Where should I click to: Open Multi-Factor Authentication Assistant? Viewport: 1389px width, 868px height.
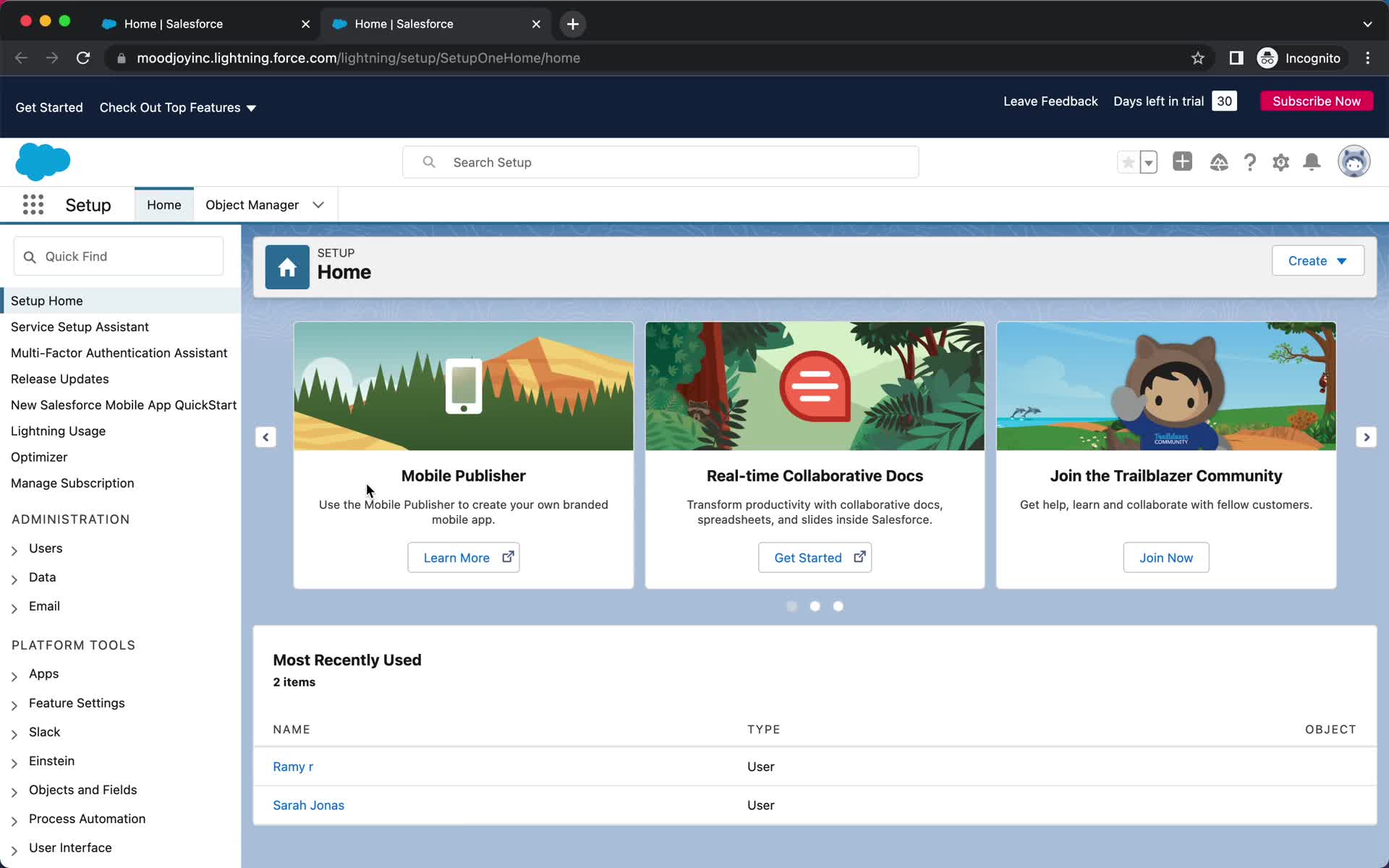(x=119, y=353)
